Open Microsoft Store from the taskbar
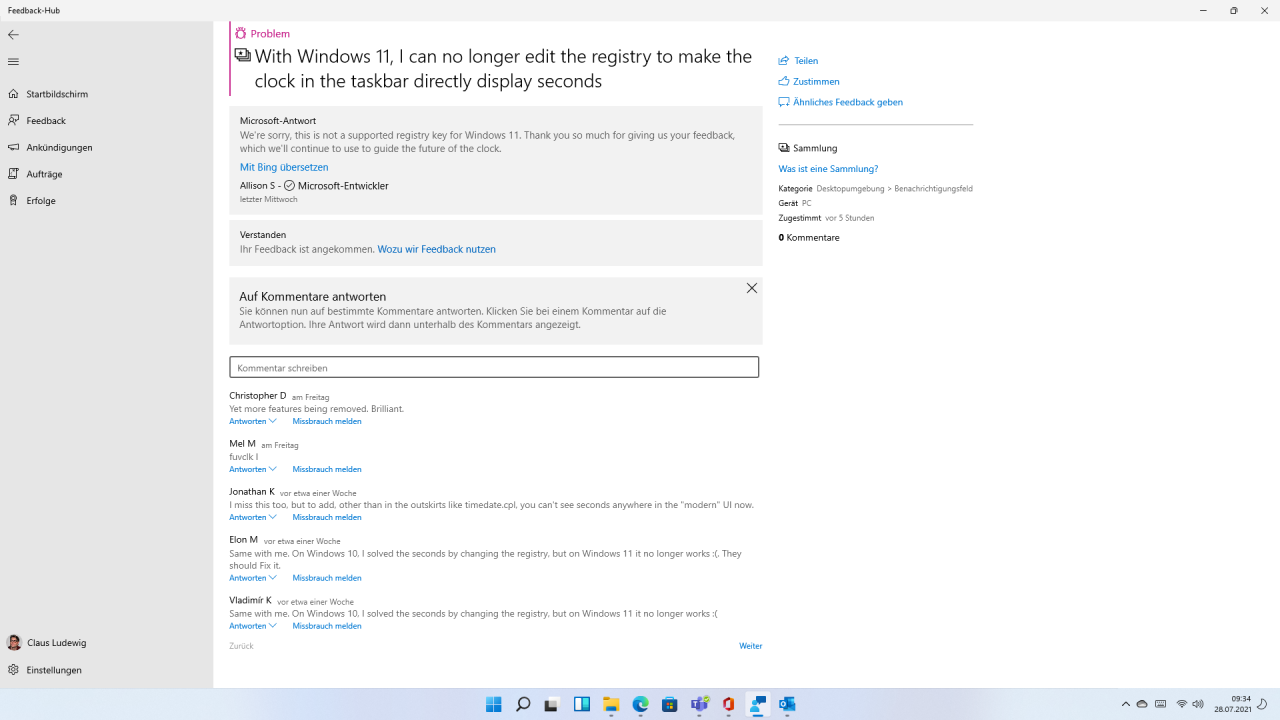Image resolution: width=1280 pixels, height=720 pixels. pyautogui.click(x=670, y=704)
